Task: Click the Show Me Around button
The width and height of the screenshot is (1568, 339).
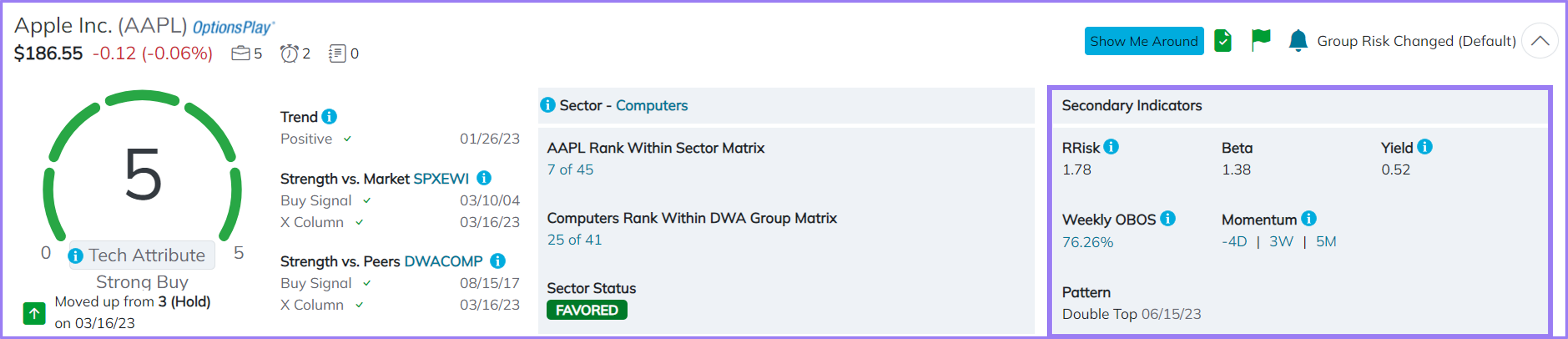Action: [x=1143, y=41]
